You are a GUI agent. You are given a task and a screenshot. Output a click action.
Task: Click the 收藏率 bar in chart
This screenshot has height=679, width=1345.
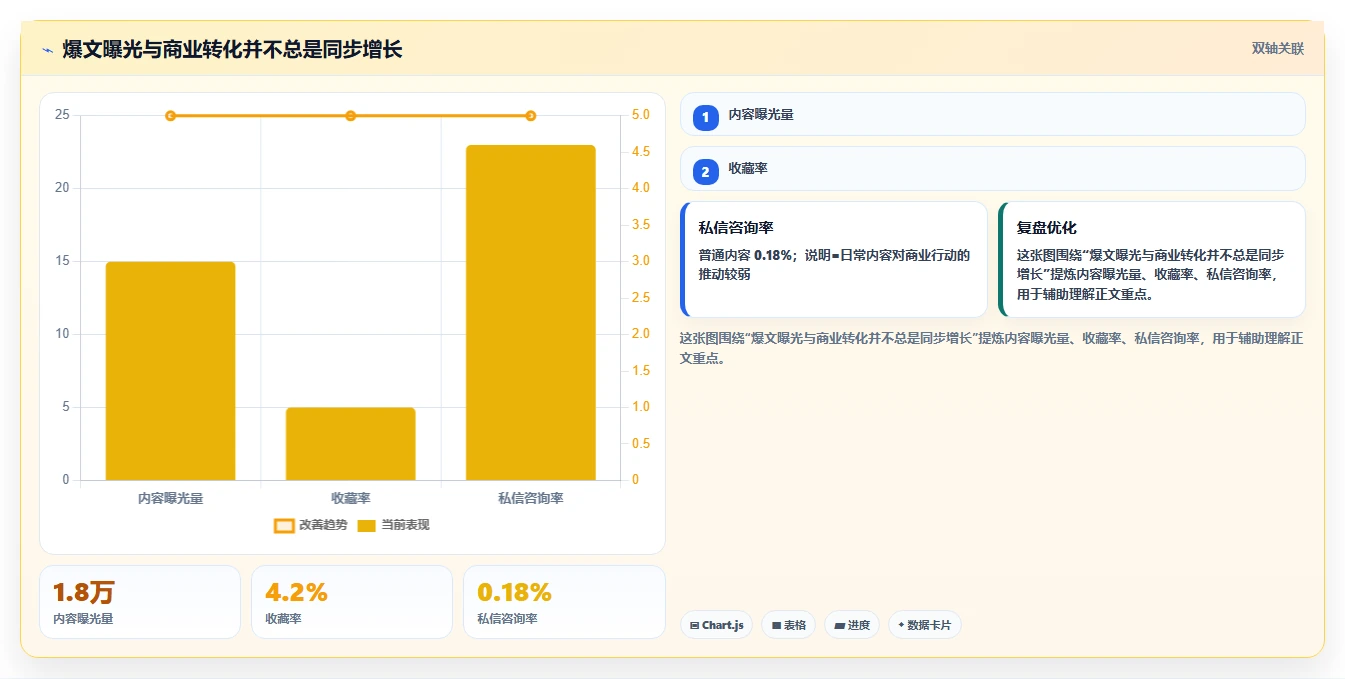coord(351,444)
